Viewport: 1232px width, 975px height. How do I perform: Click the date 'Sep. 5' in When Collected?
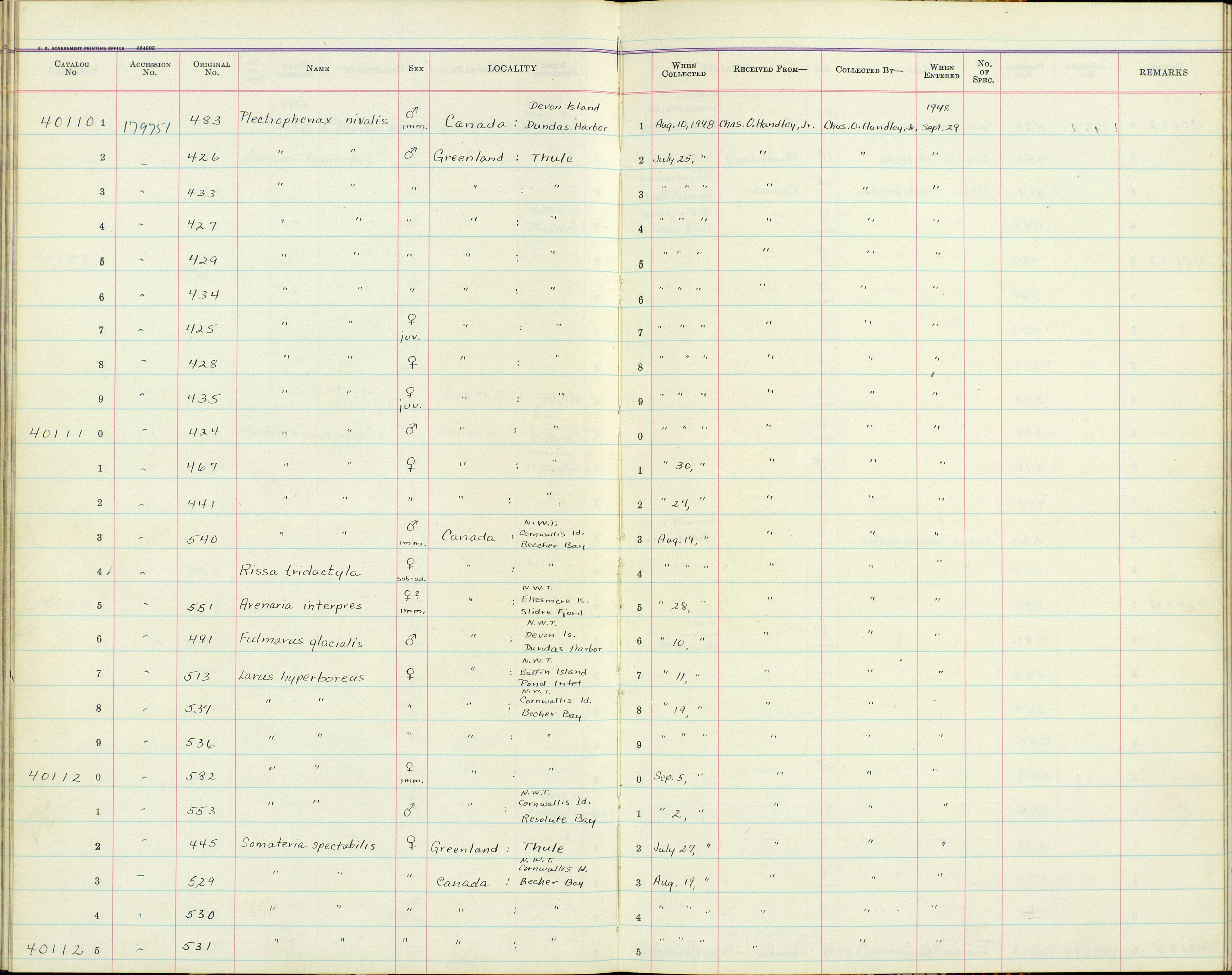coord(670,777)
